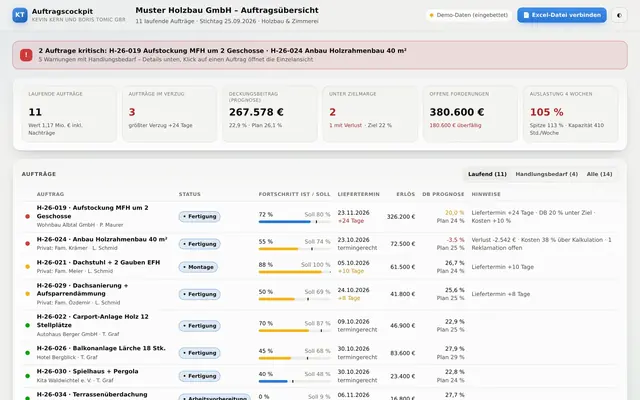The image size is (640, 400).
Task: Click the Montage status badge for H-26-021
Action: click(198, 267)
